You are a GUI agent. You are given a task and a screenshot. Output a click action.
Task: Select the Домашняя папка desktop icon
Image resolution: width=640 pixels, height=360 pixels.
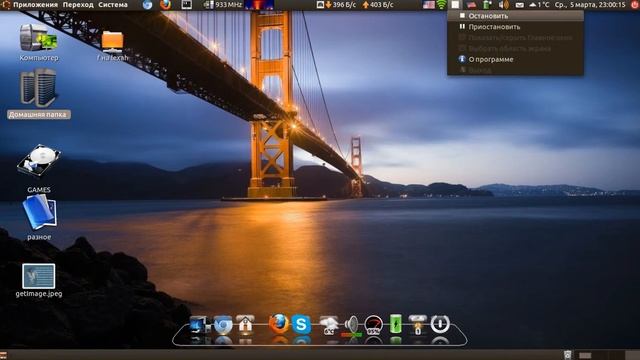click(39, 88)
